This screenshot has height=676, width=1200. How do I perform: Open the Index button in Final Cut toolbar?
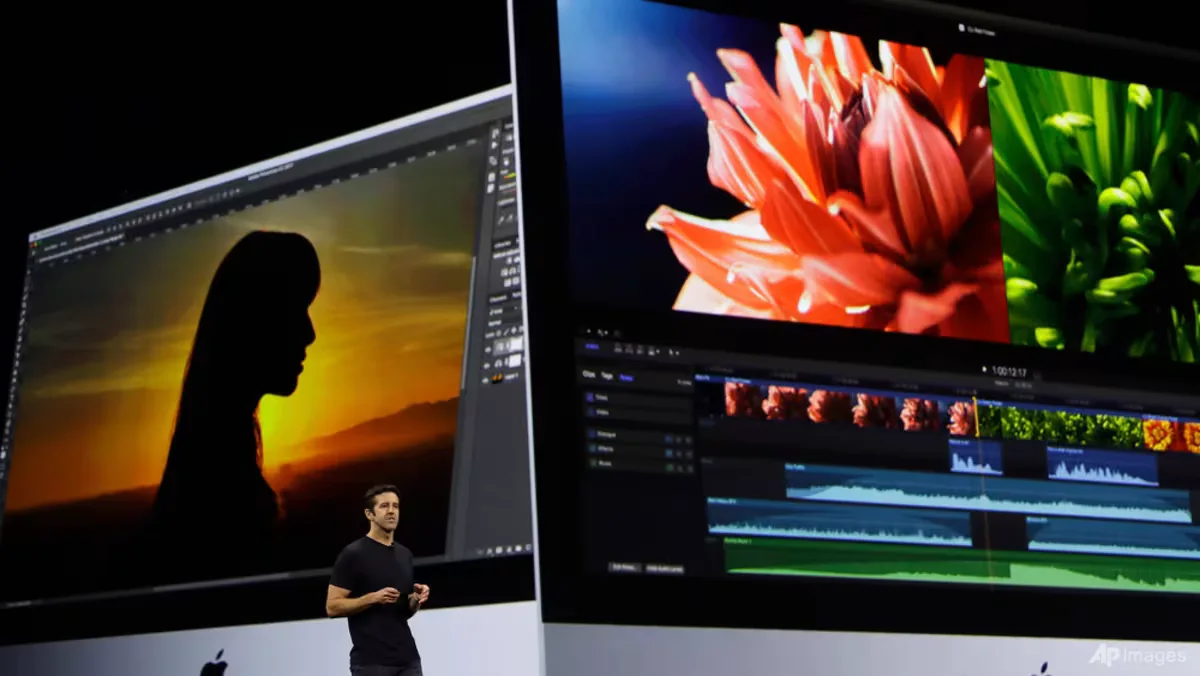pos(592,347)
